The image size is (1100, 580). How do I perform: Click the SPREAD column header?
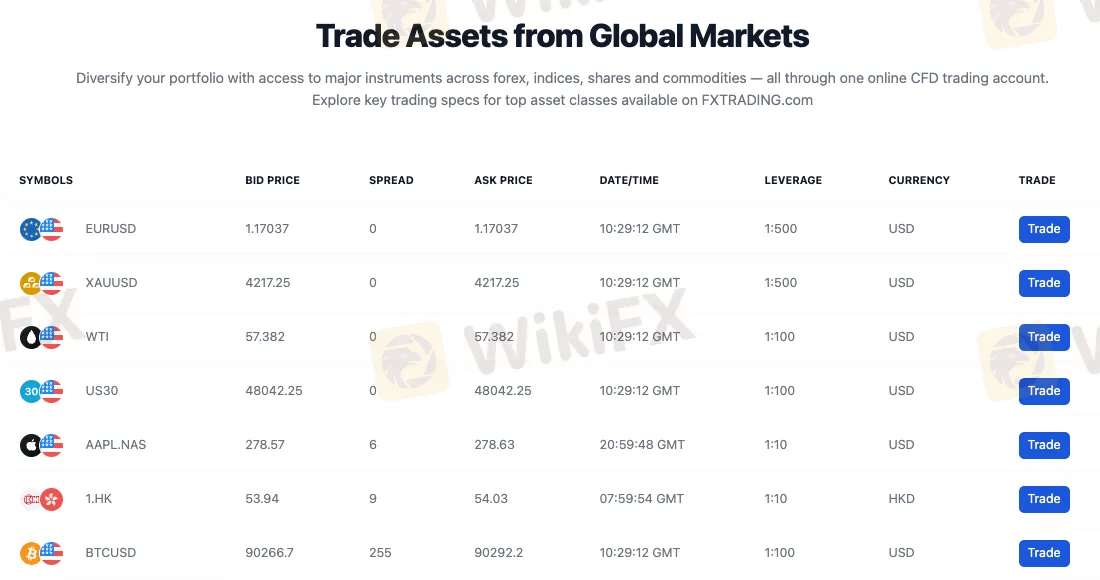coord(391,180)
